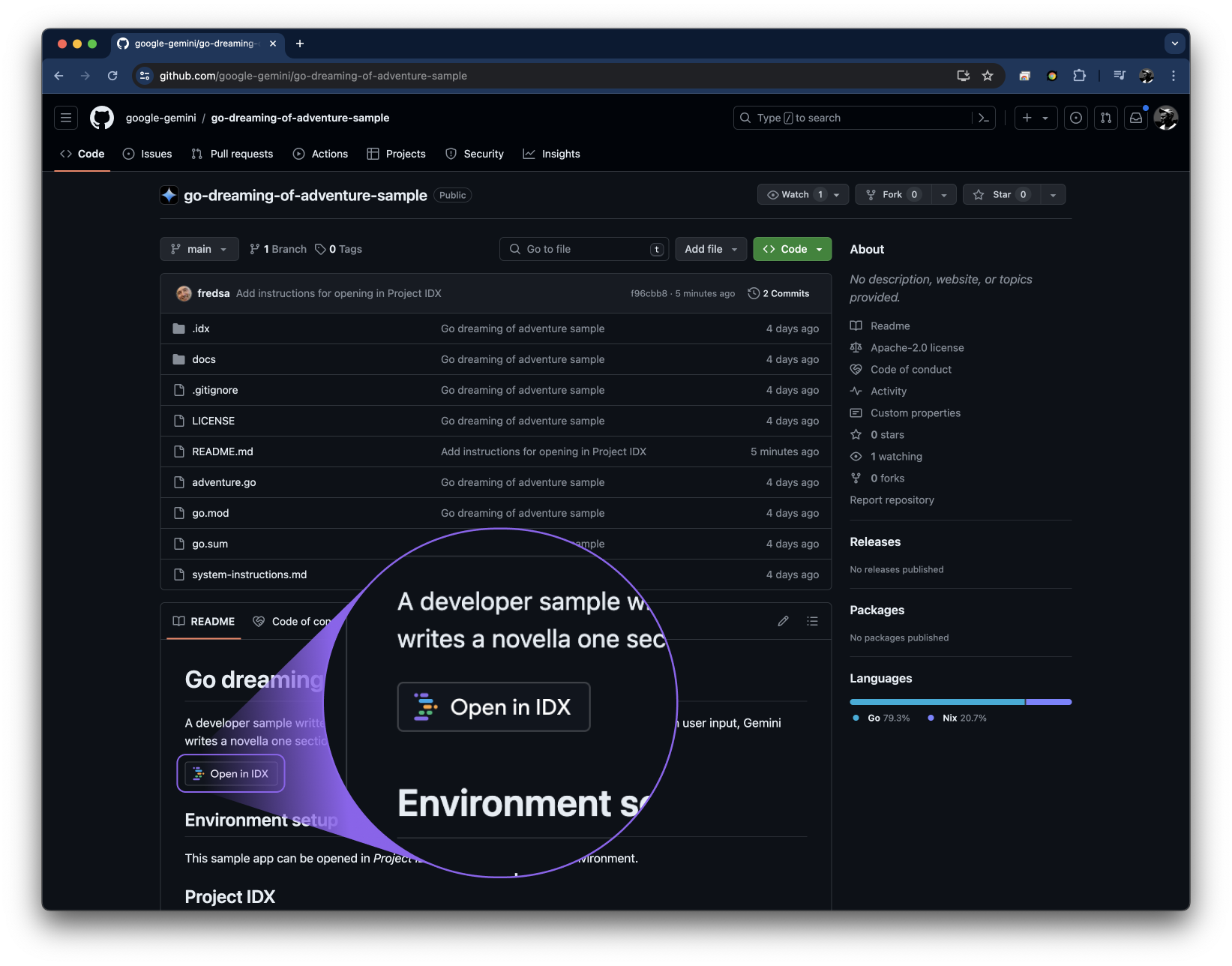Close the google-gemini/go-dreaming tab

click(273, 43)
